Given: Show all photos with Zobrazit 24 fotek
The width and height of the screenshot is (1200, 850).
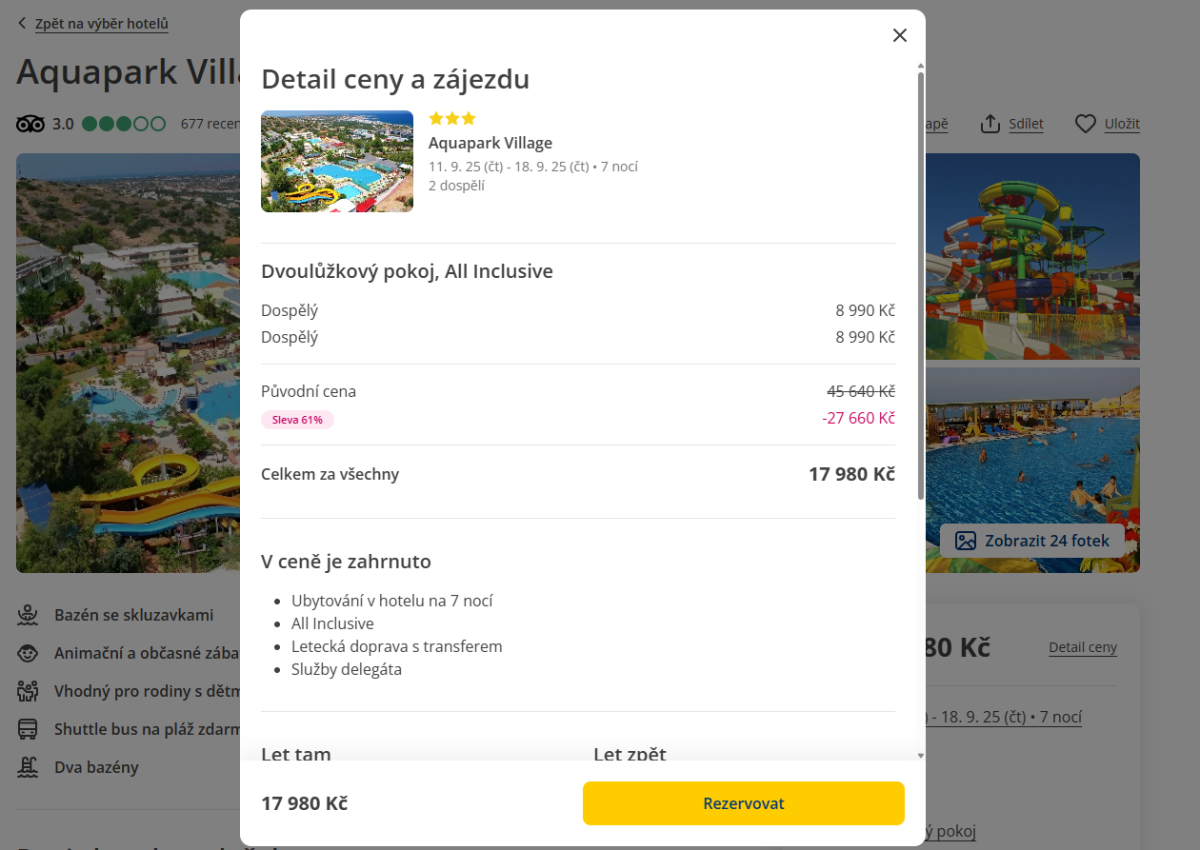Looking at the screenshot, I should click(x=1034, y=541).
